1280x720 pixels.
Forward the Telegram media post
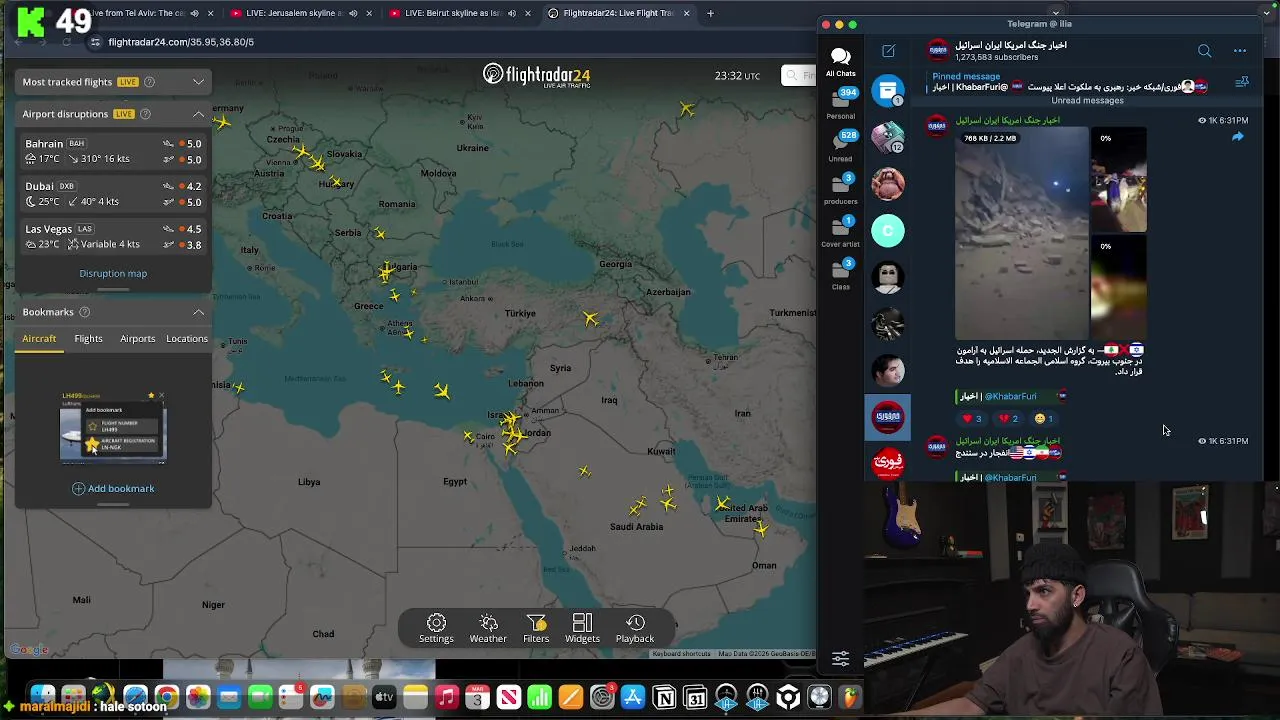[x=1237, y=137]
